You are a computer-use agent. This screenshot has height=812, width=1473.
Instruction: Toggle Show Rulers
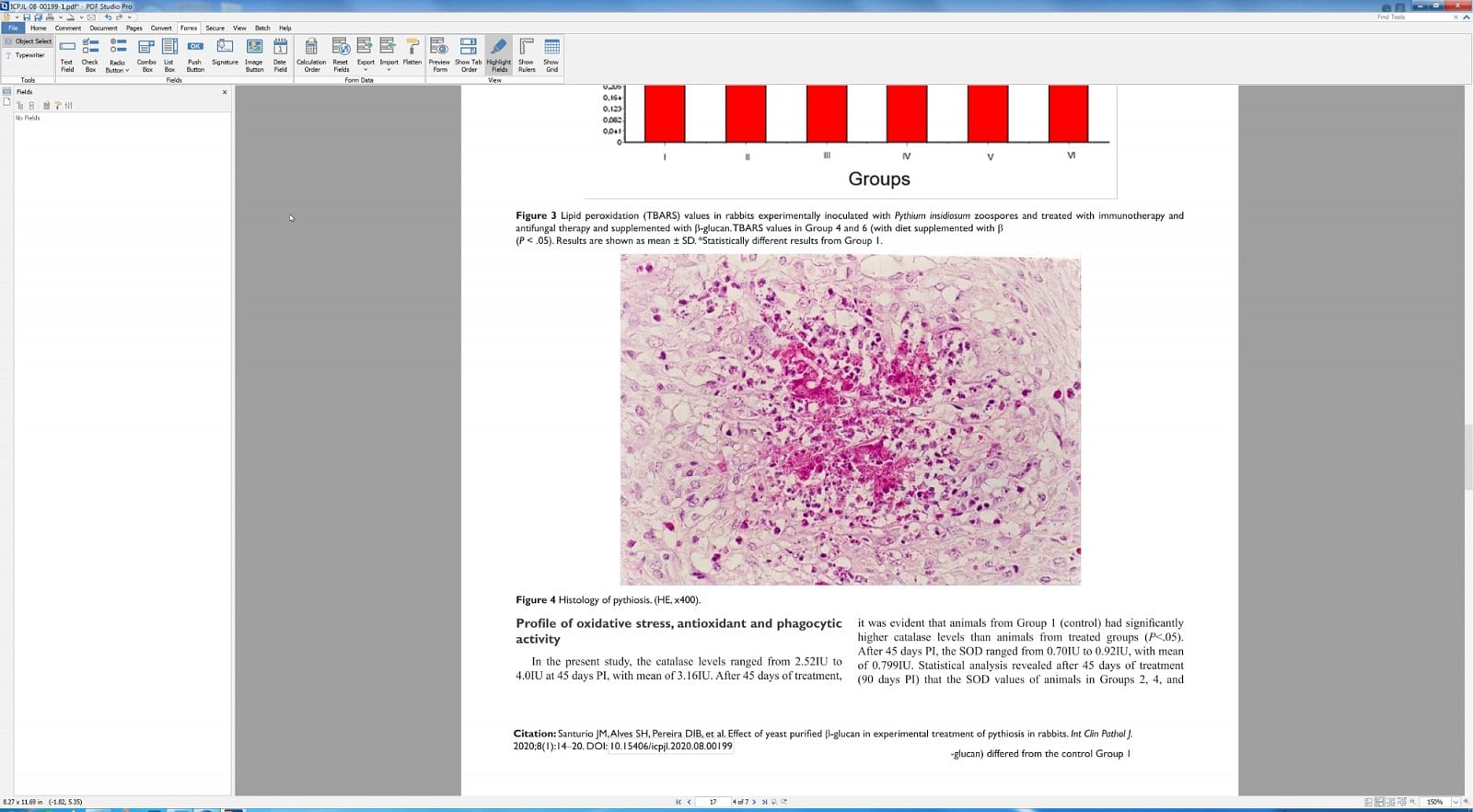coord(527,55)
